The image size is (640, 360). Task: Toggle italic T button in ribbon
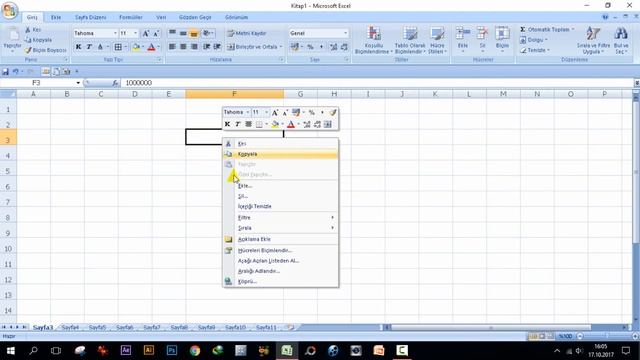89,47
